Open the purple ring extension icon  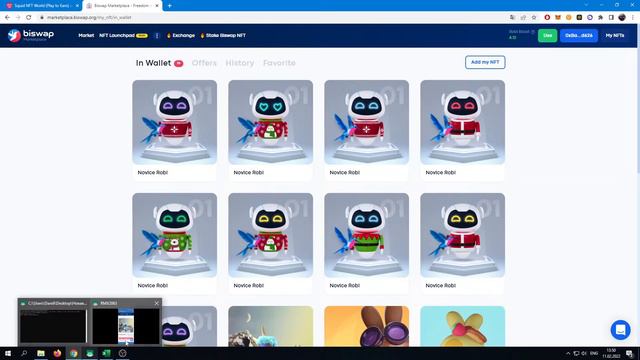590,18
